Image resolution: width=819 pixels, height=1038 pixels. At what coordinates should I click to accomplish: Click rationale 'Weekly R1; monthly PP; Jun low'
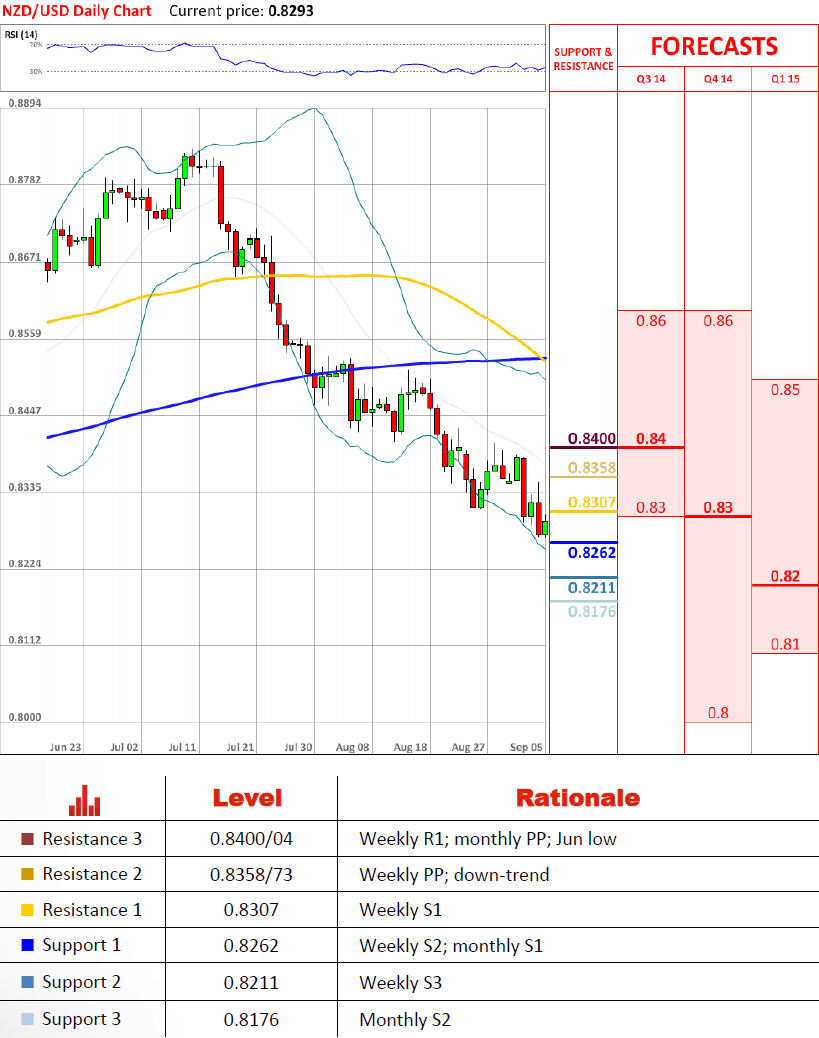coord(488,839)
